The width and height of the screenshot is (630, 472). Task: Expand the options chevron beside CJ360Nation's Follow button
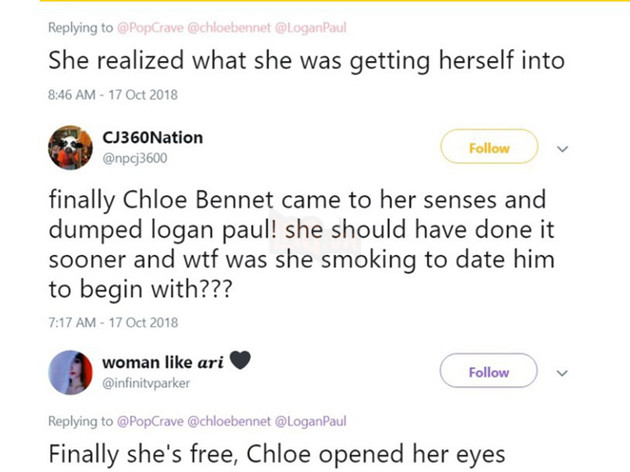561,149
